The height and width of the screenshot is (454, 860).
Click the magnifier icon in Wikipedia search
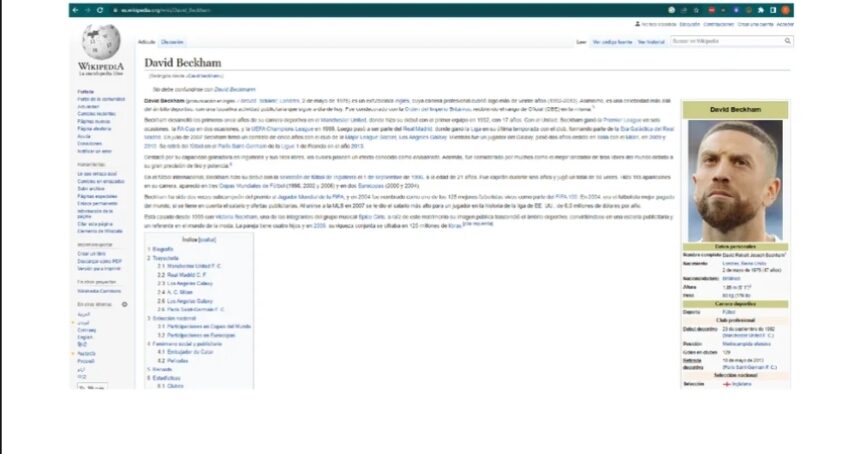pyautogui.click(x=788, y=41)
